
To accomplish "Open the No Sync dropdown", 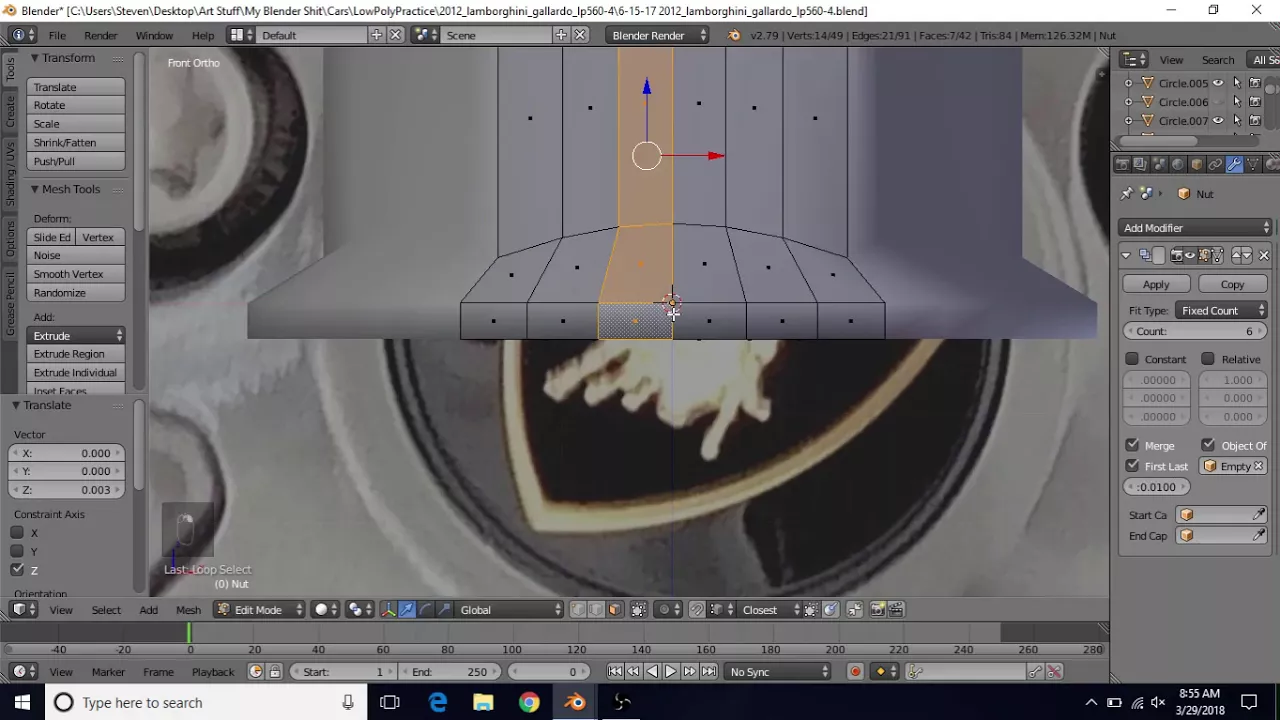I will click(x=778, y=672).
